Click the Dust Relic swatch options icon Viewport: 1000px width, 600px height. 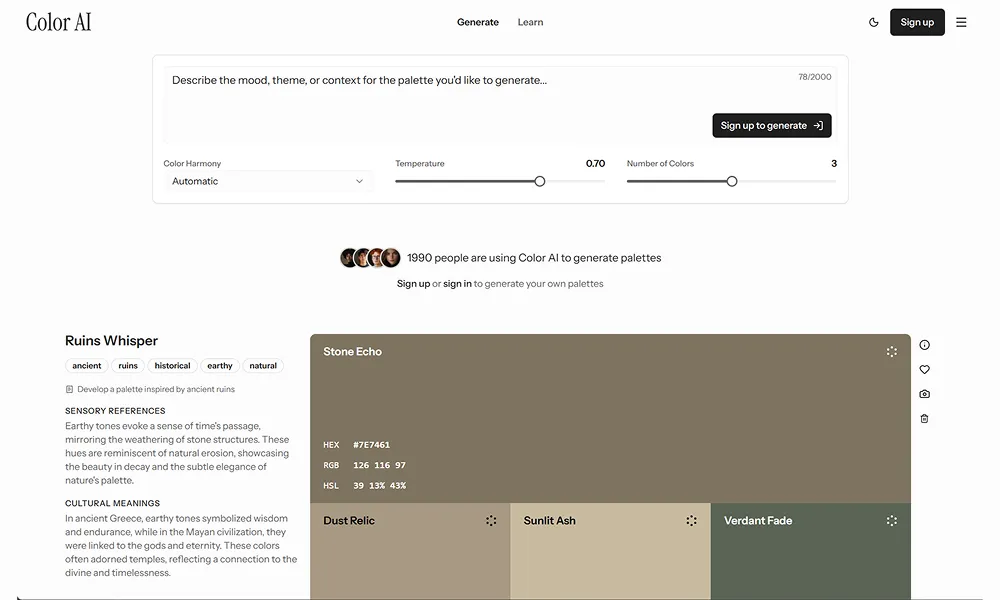pyautogui.click(x=491, y=521)
